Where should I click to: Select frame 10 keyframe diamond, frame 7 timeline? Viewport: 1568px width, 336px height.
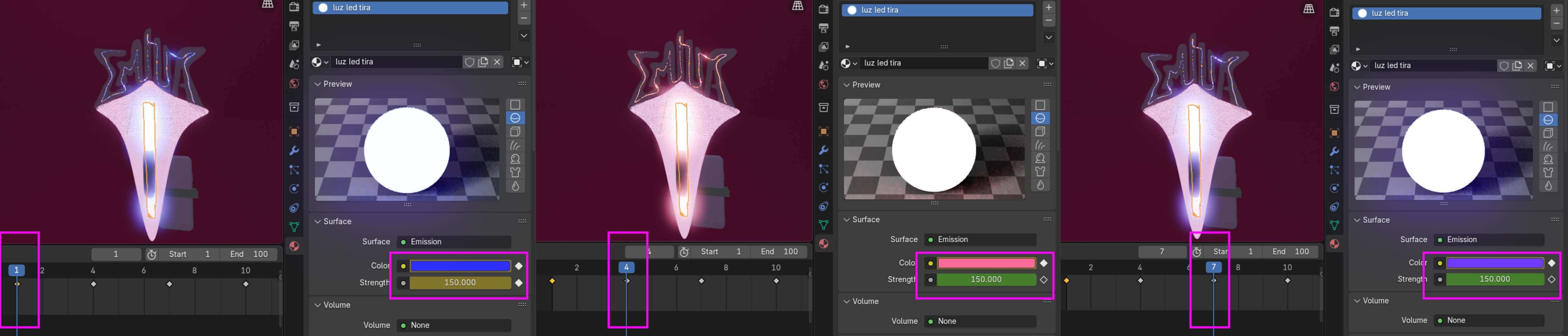(1287, 280)
